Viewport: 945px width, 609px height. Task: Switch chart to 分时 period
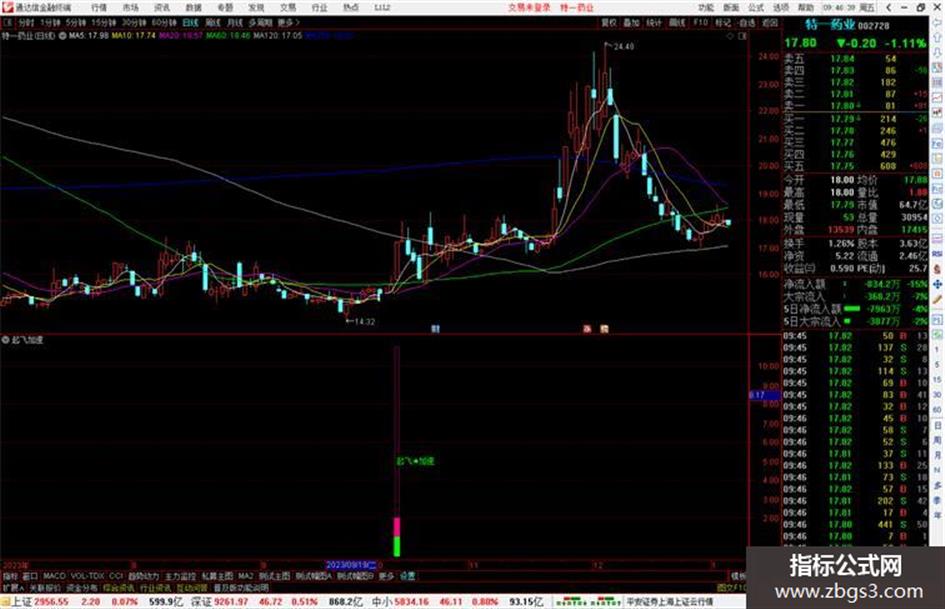(x=25, y=23)
